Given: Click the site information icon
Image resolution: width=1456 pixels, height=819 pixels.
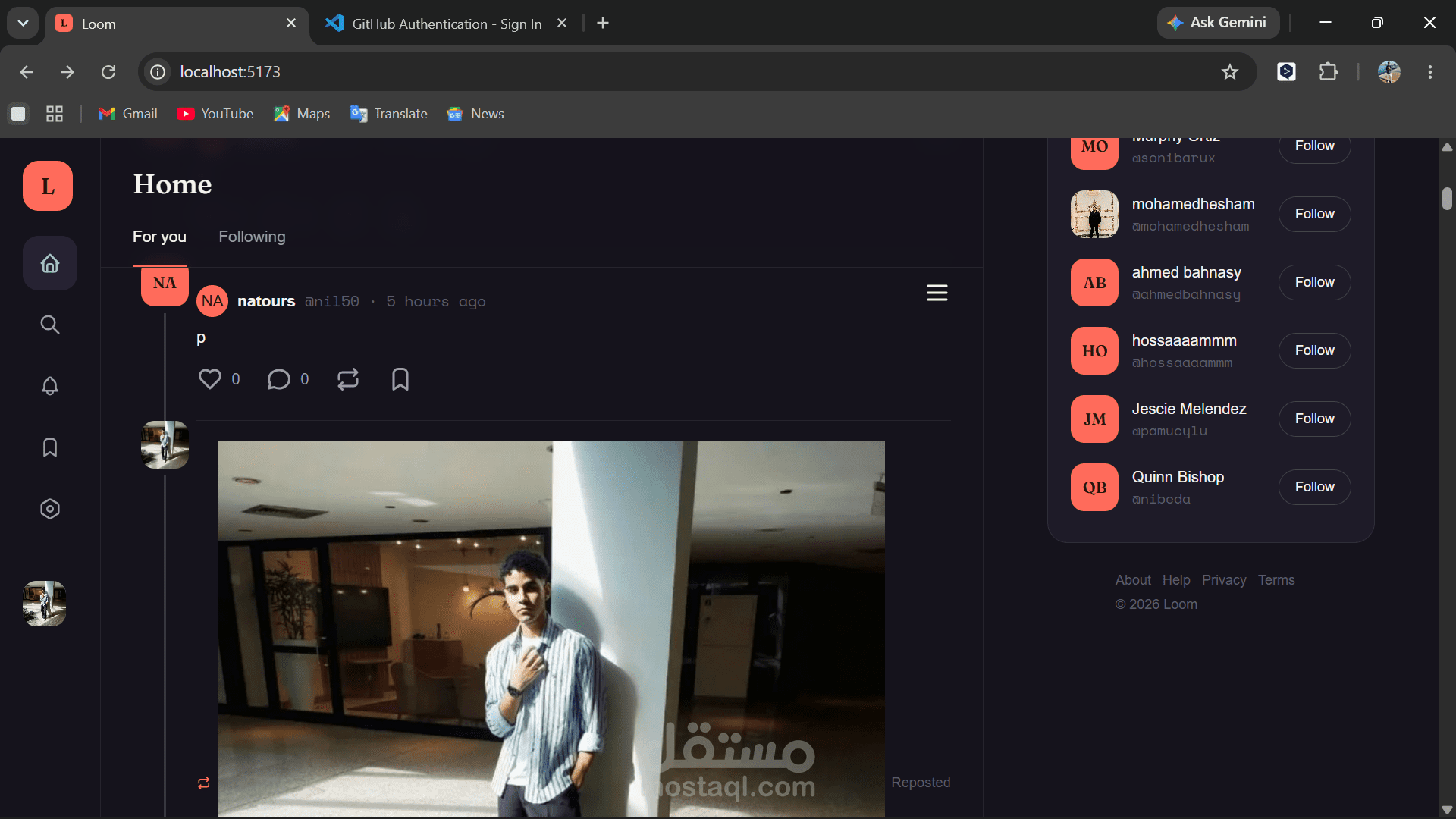Looking at the screenshot, I should (x=158, y=72).
